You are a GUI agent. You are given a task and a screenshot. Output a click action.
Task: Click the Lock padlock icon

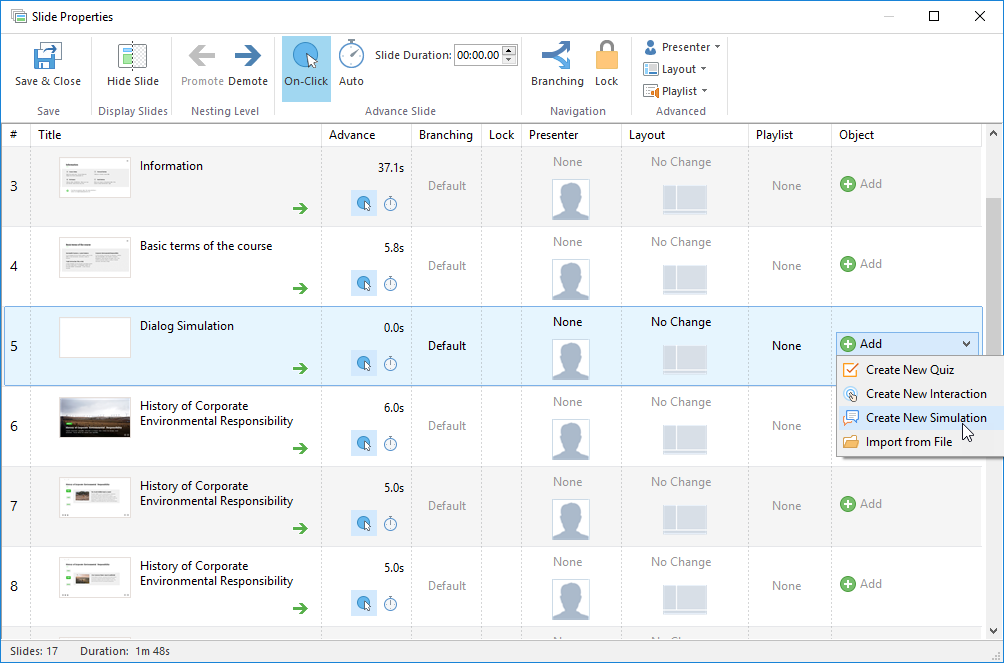606,57
